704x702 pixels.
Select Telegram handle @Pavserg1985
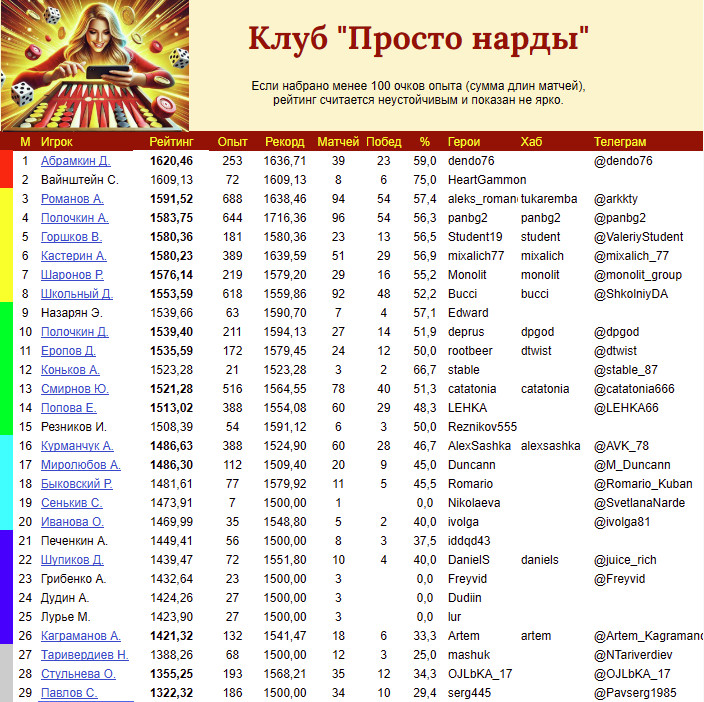point(635,693)
